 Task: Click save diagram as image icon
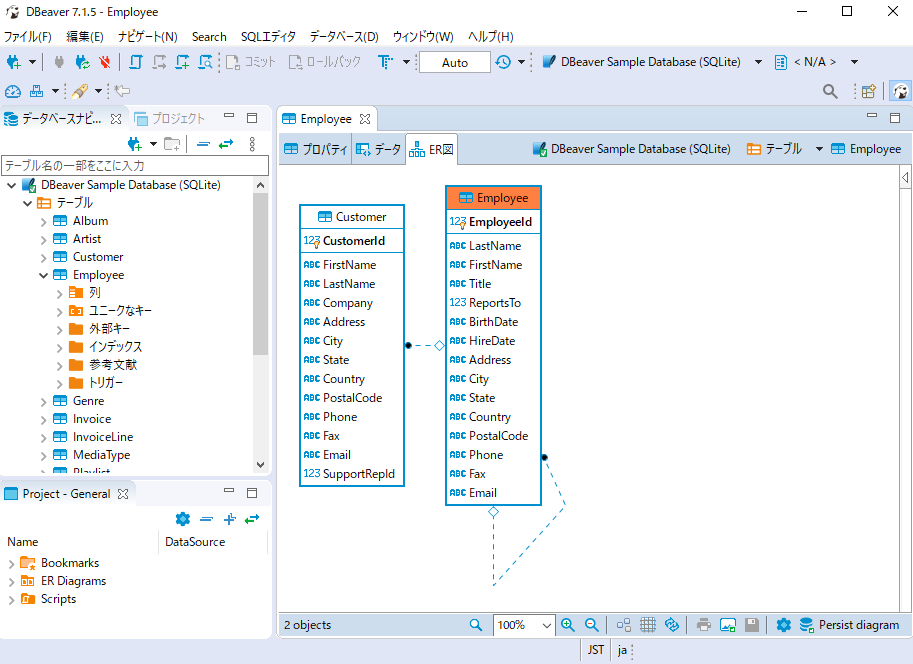[x=728, y=625]
